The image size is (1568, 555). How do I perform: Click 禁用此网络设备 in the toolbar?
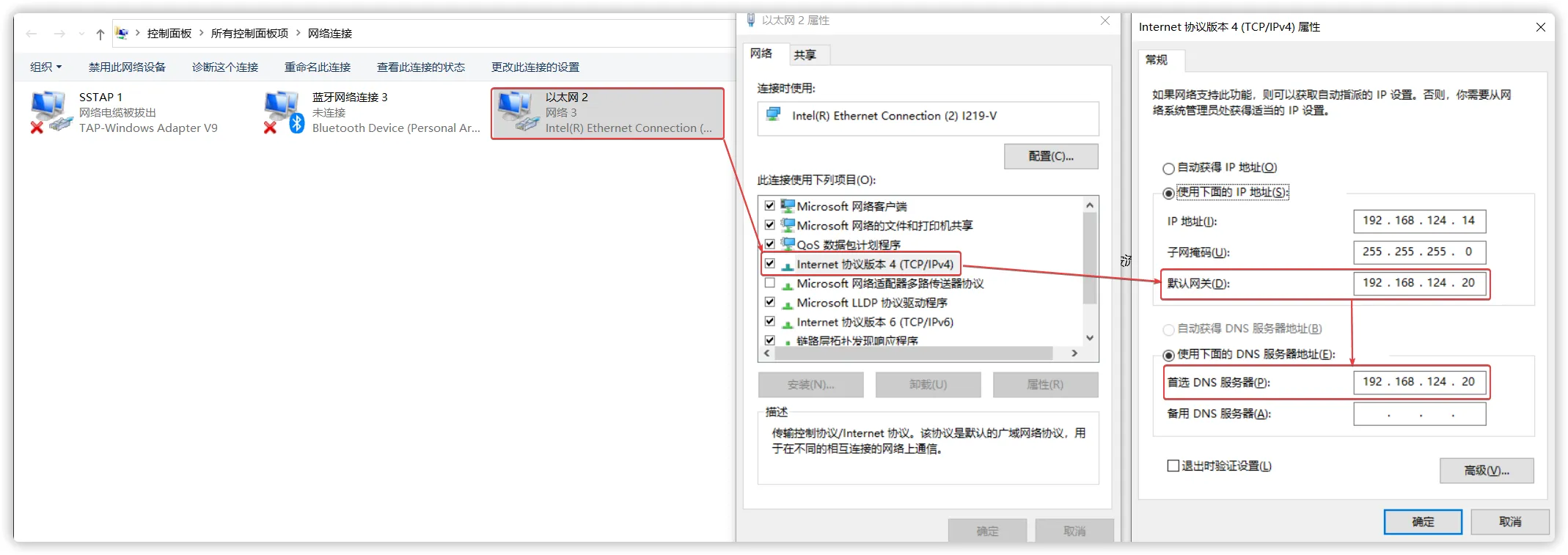point(127,67)
